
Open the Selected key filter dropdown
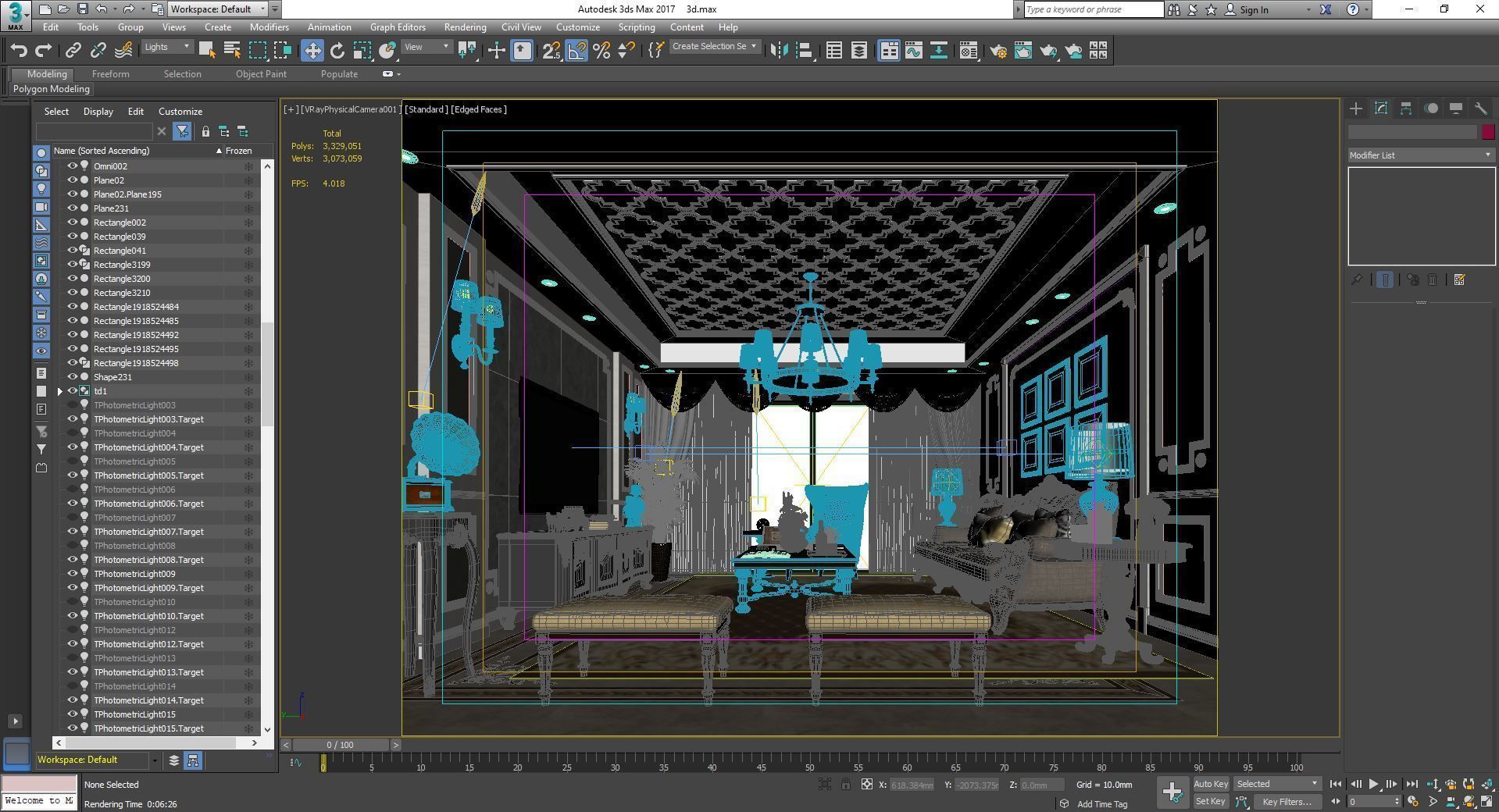[x=1277, y=784]
